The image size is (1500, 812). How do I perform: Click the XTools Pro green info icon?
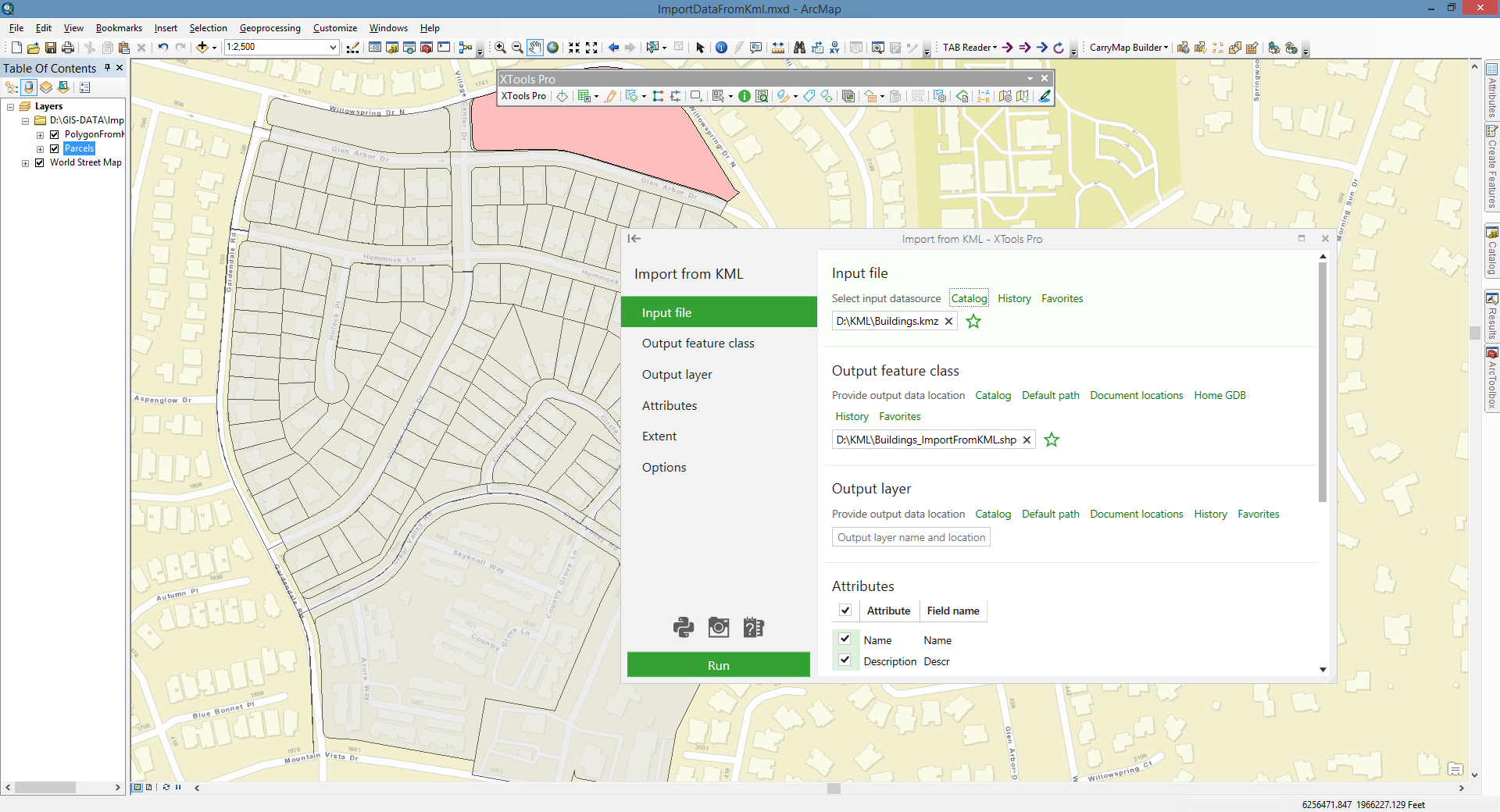pyautogui.click(x=745, y=96)
